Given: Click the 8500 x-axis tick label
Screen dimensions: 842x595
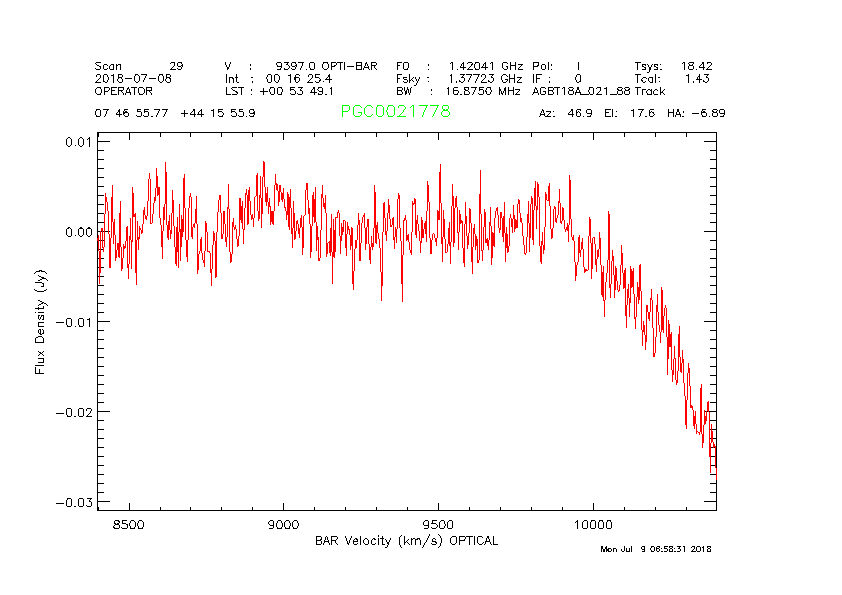Looking at the screenshot, I should click(x=129, y=524).
